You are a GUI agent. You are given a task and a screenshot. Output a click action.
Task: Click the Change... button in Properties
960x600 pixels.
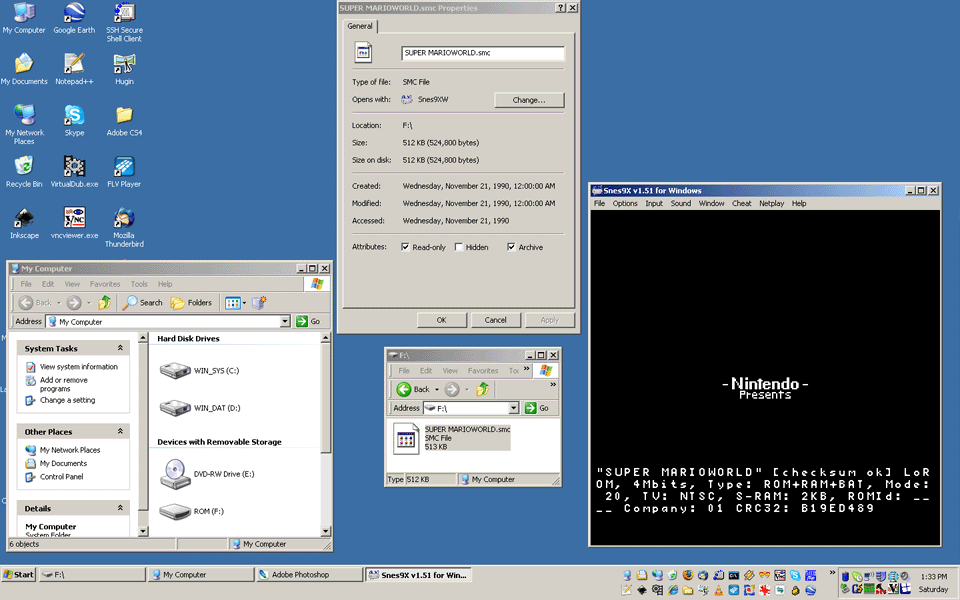[x=529, y=100]
